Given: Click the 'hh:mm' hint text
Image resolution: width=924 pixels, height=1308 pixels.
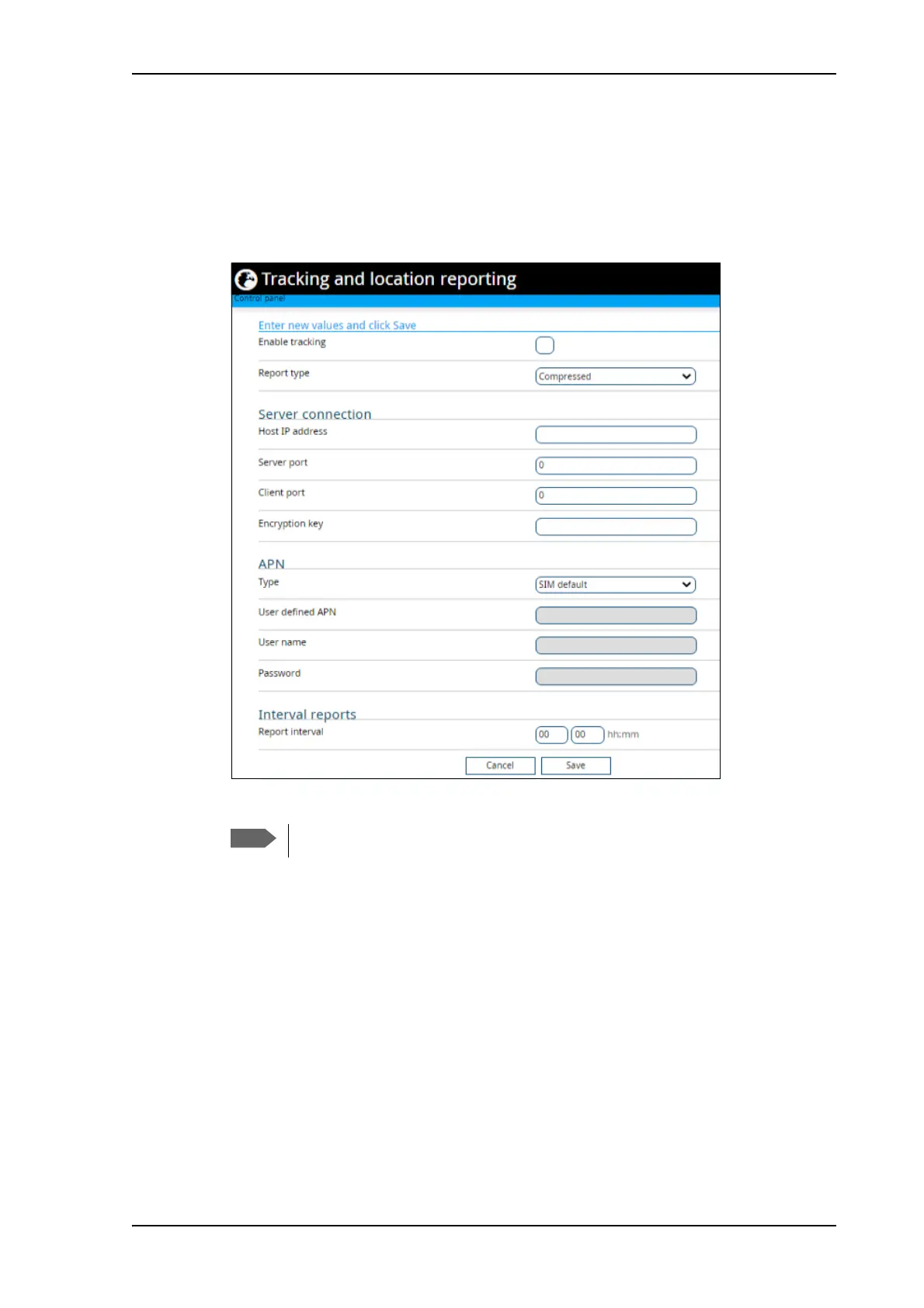Looking at the screenshot, I should (623, 735).
